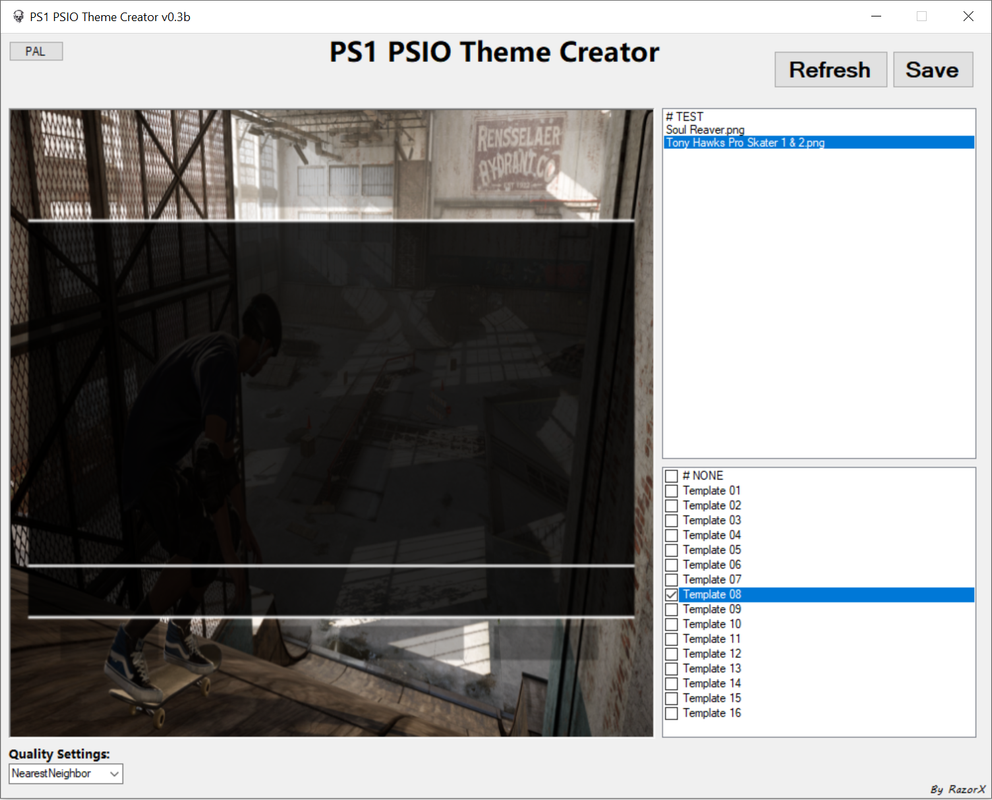This screenshot has height=800, width=992.
Task: Click the Save button
Action: (933, 70)
